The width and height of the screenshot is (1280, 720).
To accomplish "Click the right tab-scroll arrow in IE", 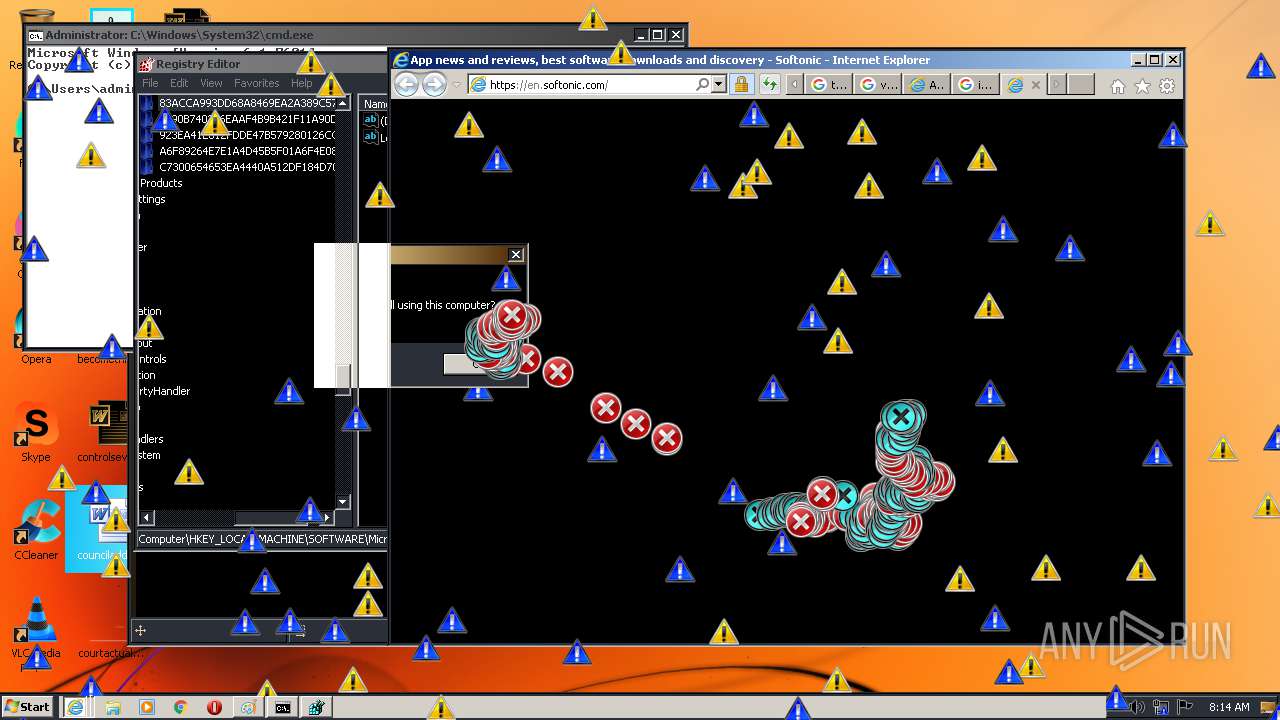I will [1056, 85].
